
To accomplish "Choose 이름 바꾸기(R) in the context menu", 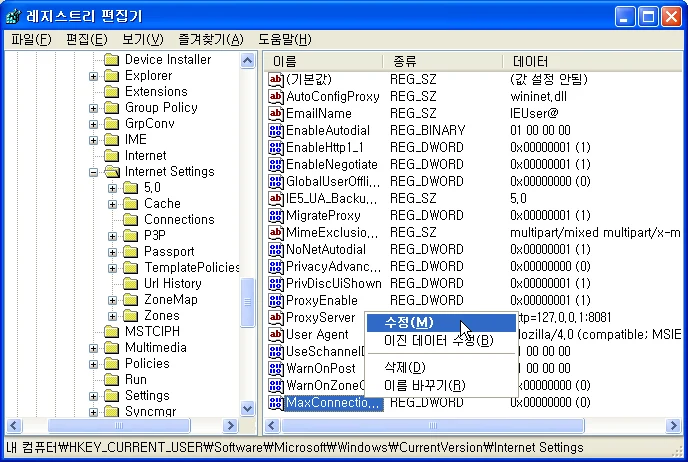I will [x=441, y=386].
